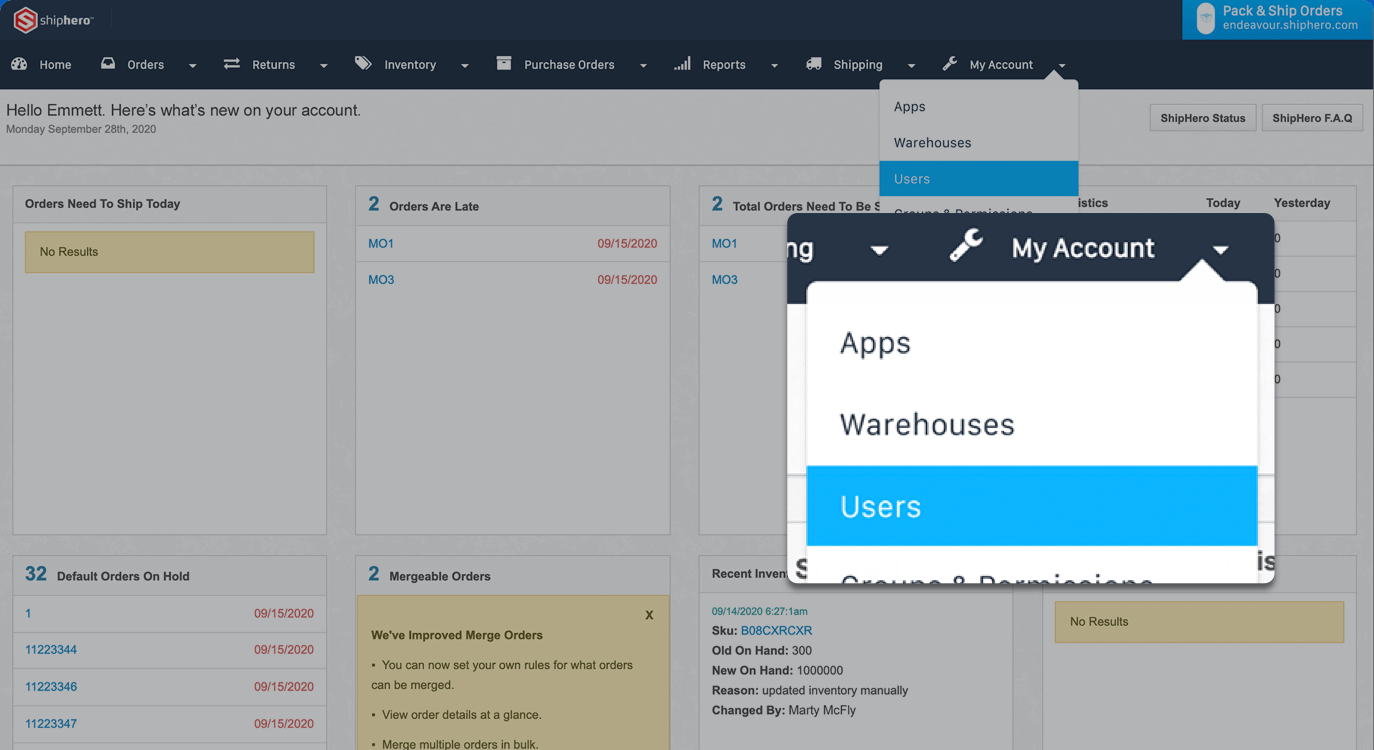Click the Pack & Ship Orders app icon

pos(1205,18)
